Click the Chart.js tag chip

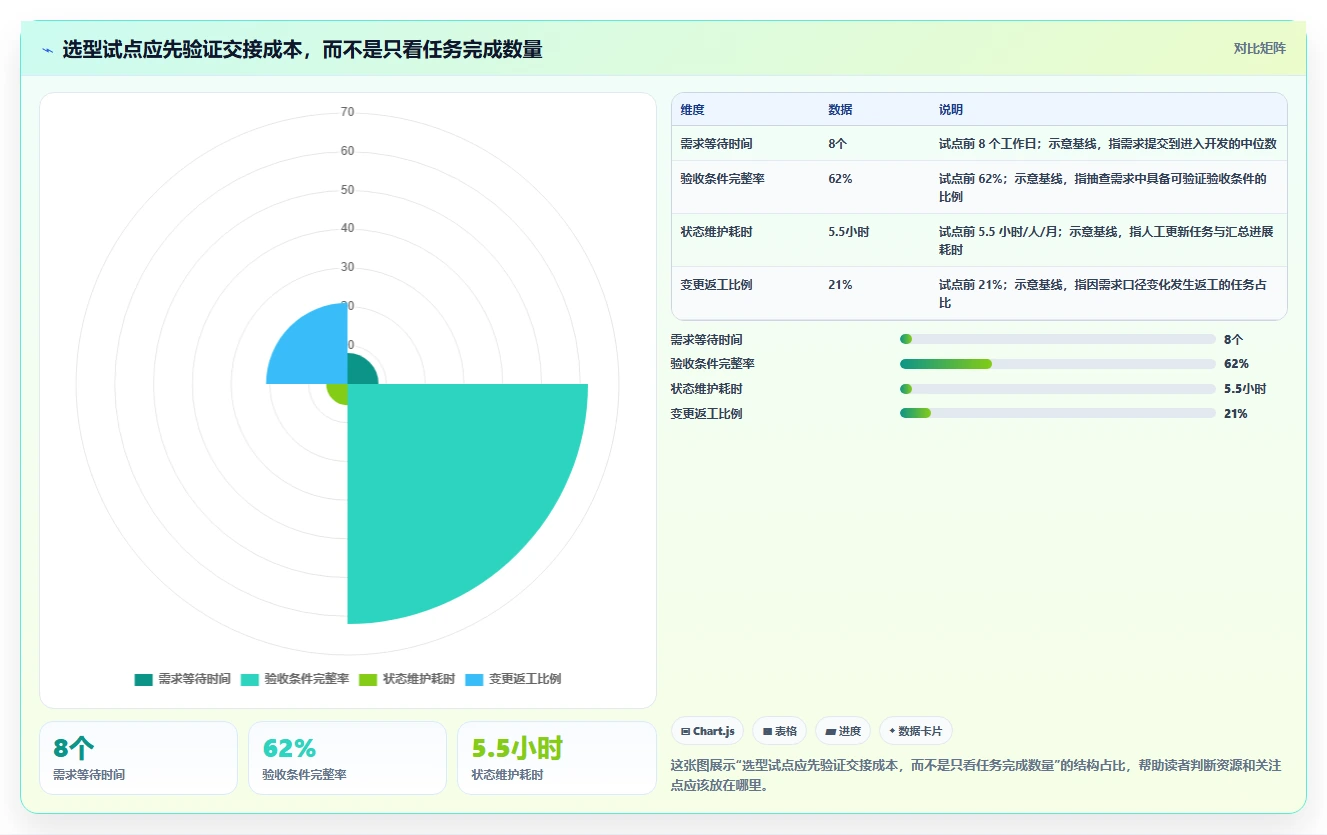click(707, 731)
